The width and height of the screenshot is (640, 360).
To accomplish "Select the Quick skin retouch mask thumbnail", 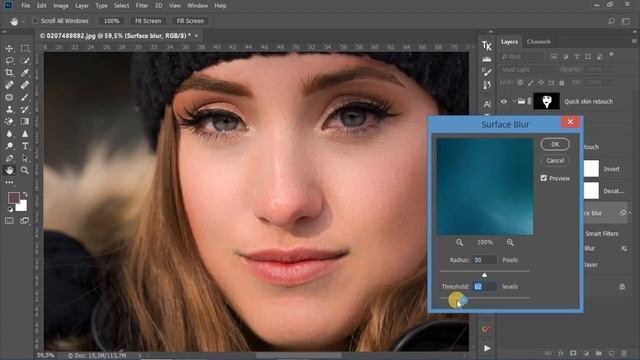I will point(546,101).
